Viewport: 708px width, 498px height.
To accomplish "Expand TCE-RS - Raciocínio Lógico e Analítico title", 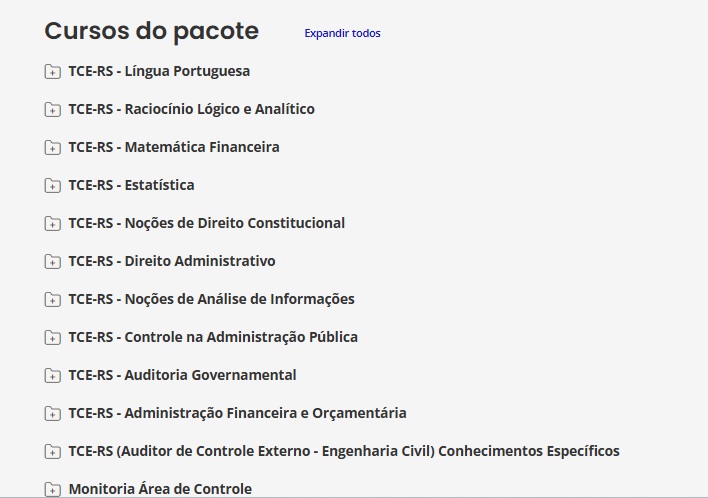I will [191, 109].
